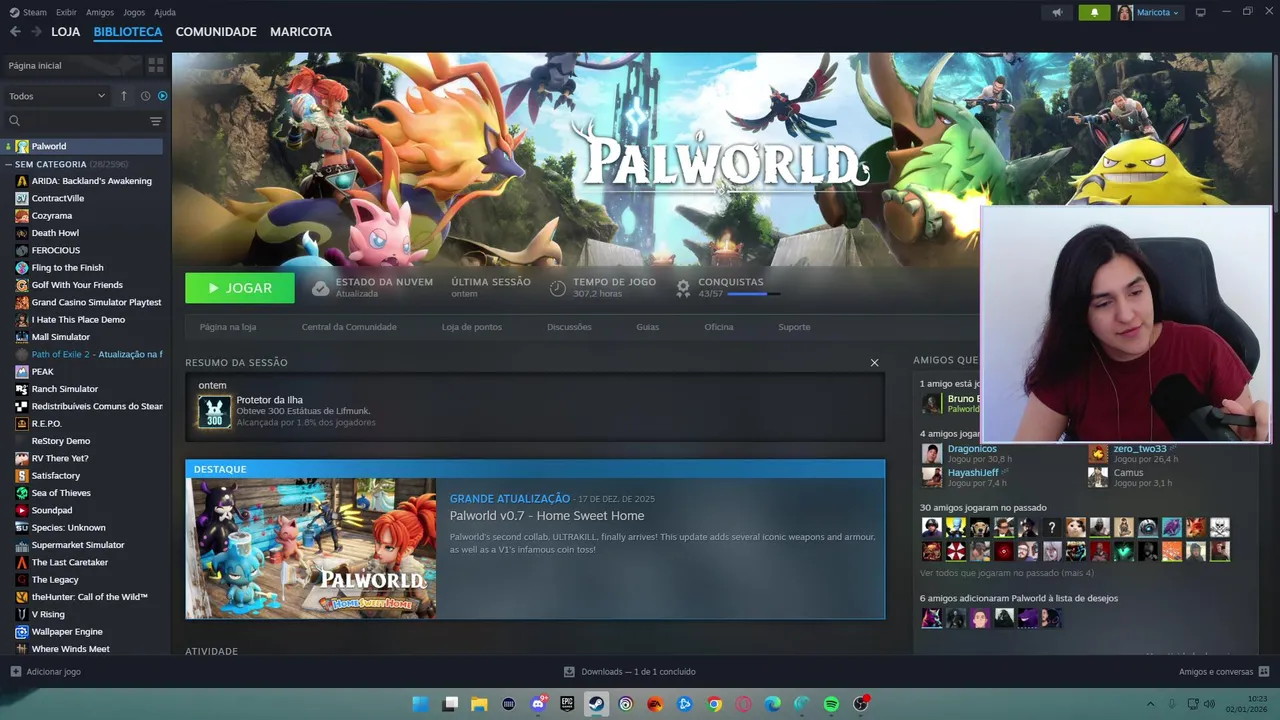The image size is (1280, 720).
Task: Click the green JOGAR button
Action: point(240,288)
